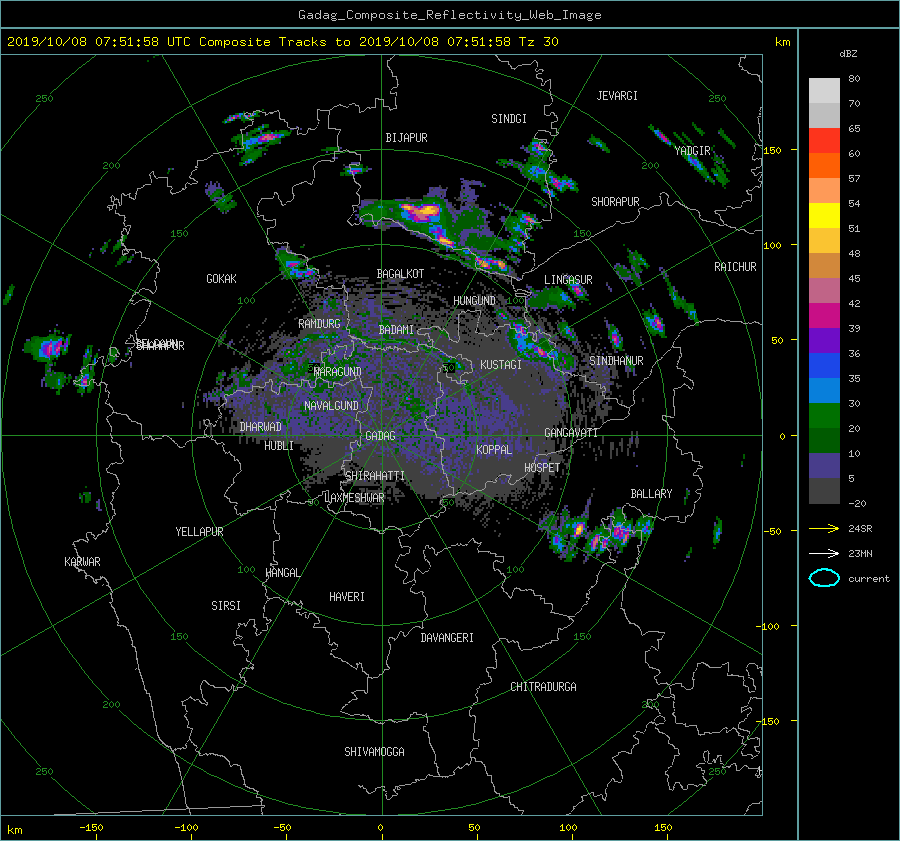Click the LINGASUR city label

568,280
